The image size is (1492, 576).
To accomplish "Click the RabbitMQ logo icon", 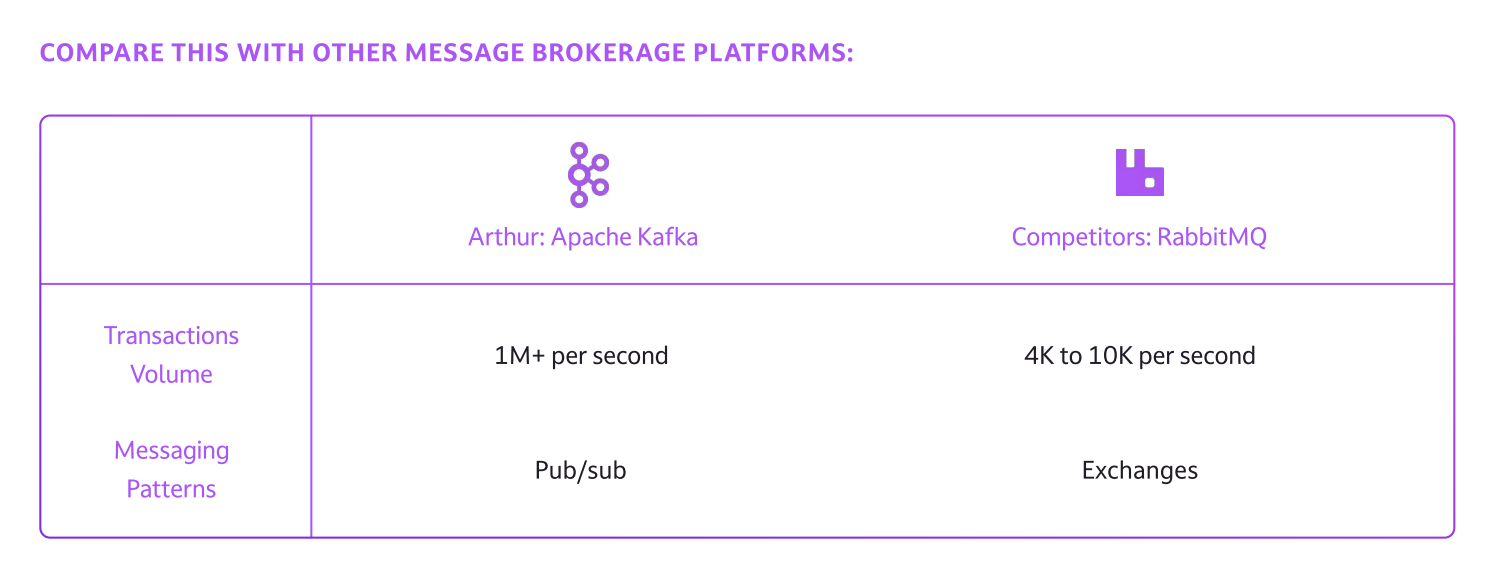I will pos(1139,173).
